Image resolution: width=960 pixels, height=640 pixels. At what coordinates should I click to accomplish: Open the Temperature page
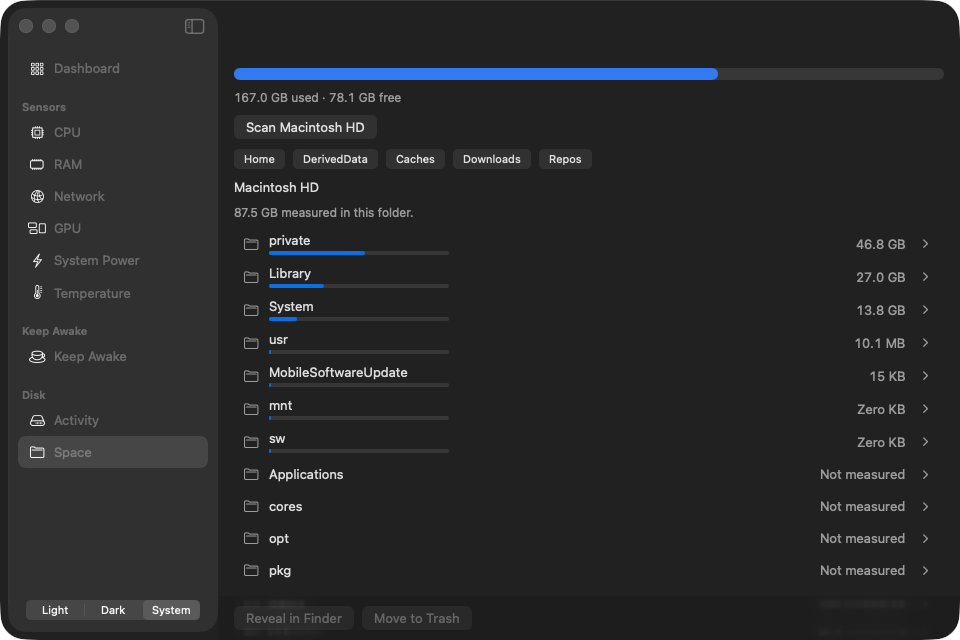pyautogui.click(x=113, y=293)
